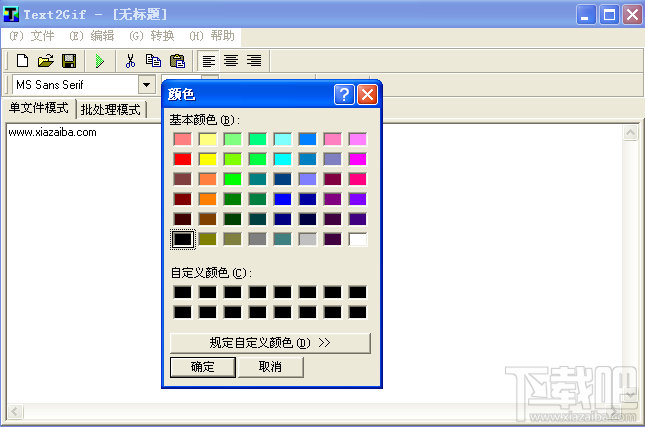Click the Copy icon in toolbar
Image resolution: width=645 pixels, height=427 pixels.
coord(153,61)
